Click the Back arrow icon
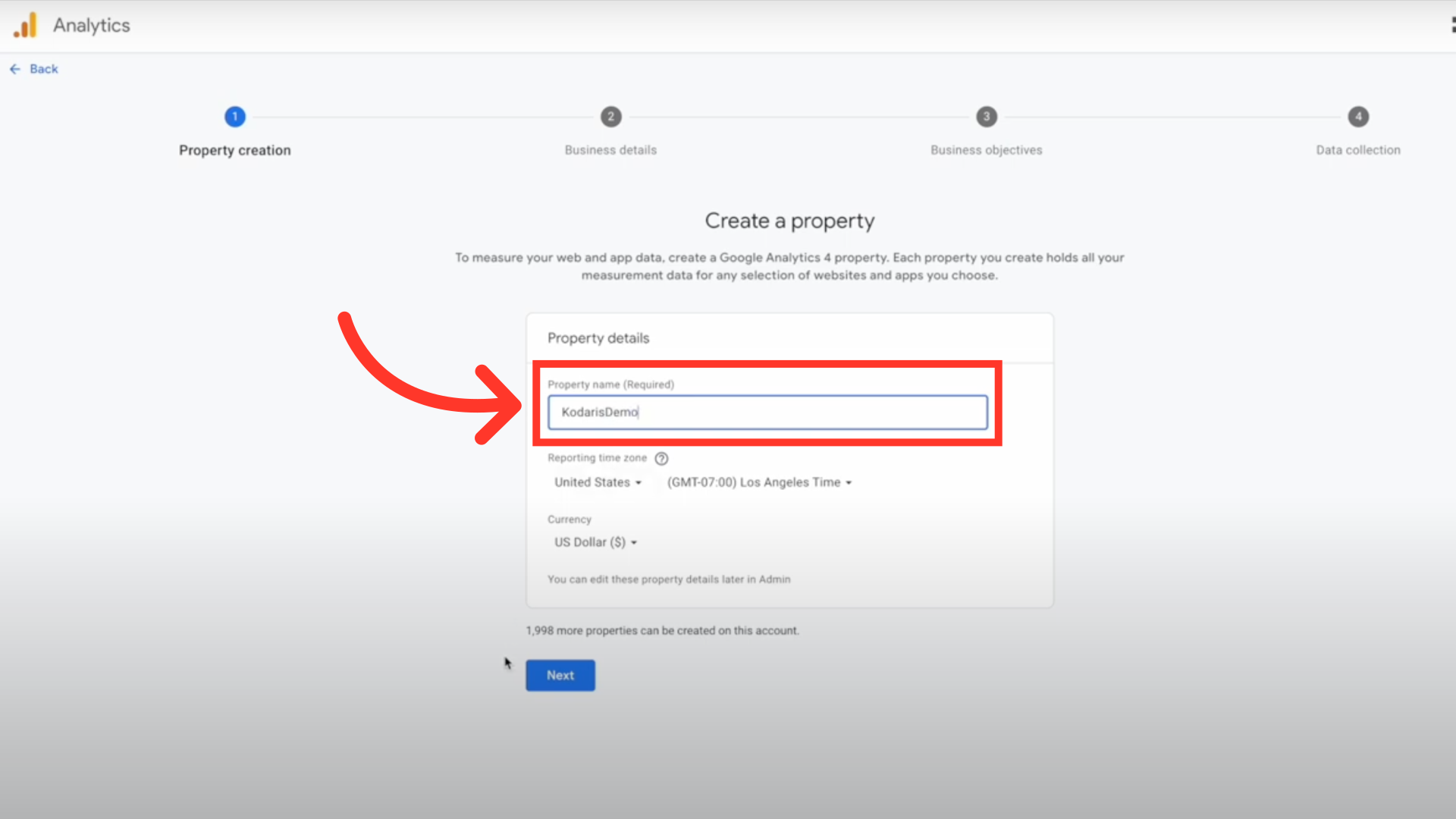This screenshot has width=1456, height=819. pyautogui.click(x=15, y=69)
